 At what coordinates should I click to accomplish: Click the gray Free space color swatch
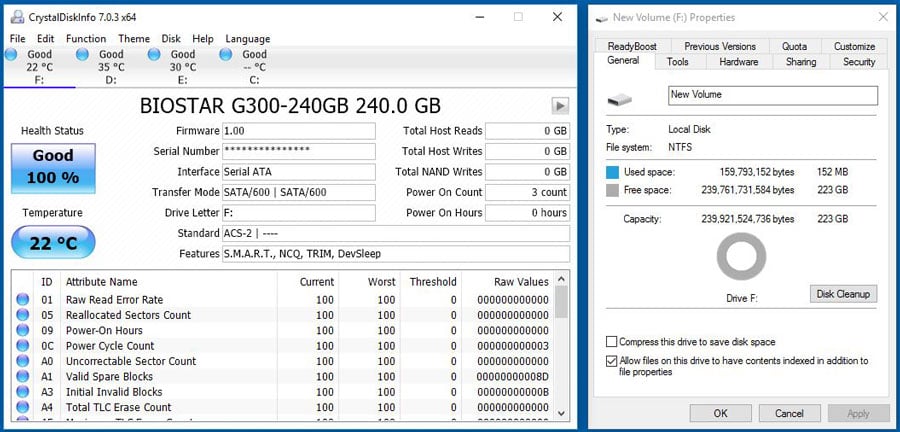pyautogui.click(x=613, y=190)
